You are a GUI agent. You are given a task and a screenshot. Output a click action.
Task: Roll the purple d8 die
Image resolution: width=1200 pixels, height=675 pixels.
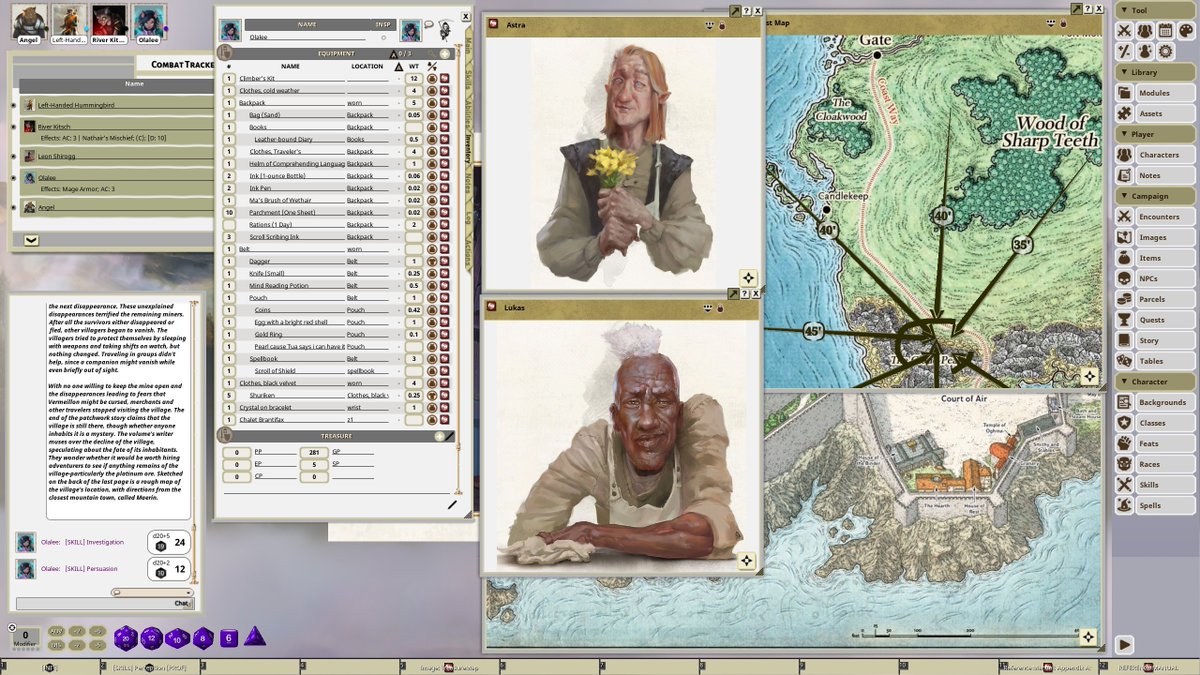[x=203, y=638]
